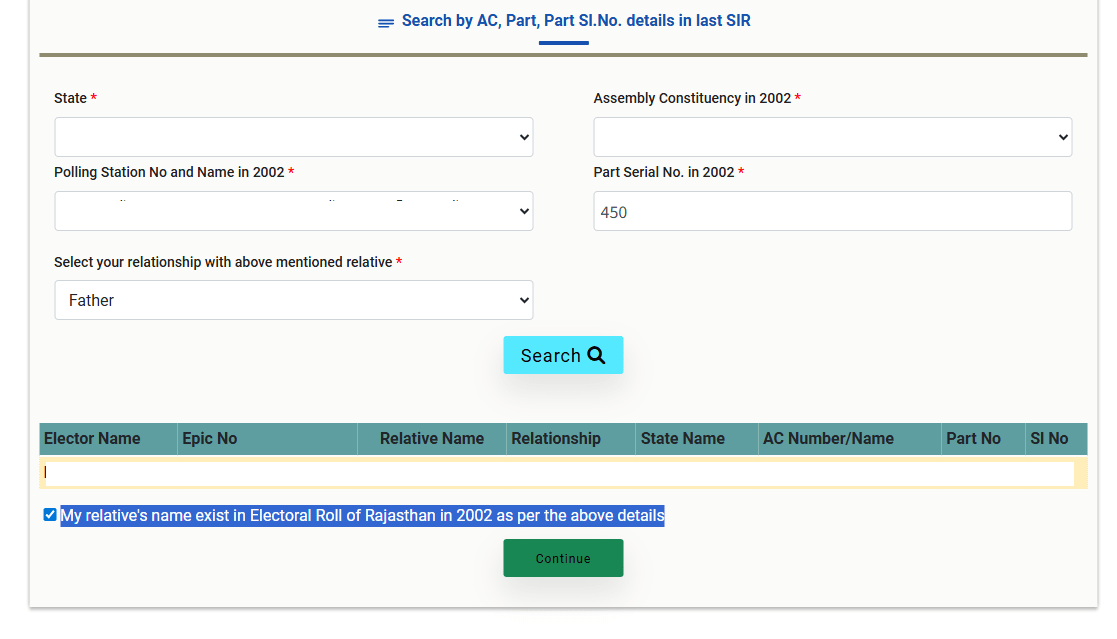
Task: Select the Epic No column header
Action: point(210,439)
